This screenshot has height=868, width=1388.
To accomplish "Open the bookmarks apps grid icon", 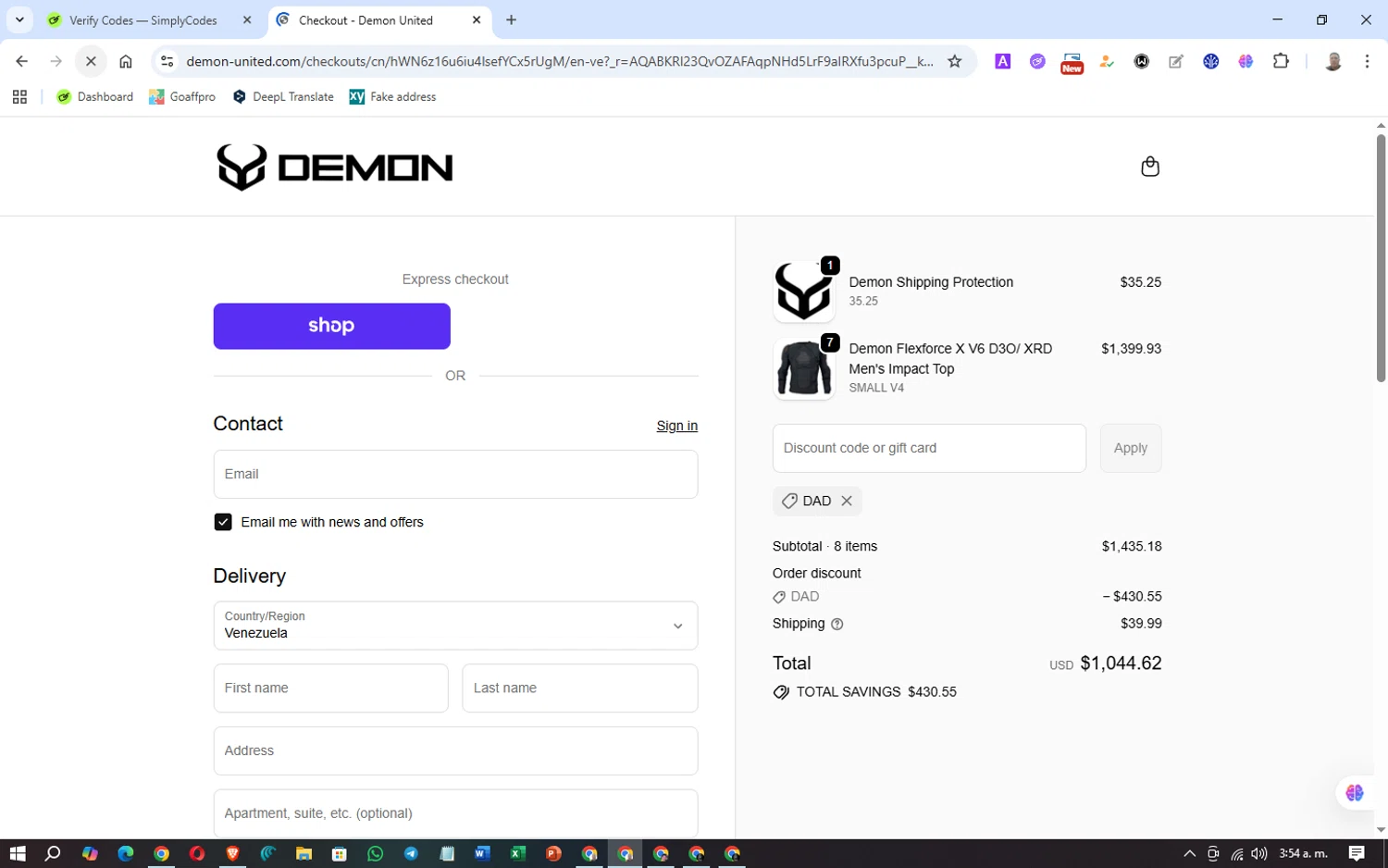I will pyautogui.click(x=19, y=96).
